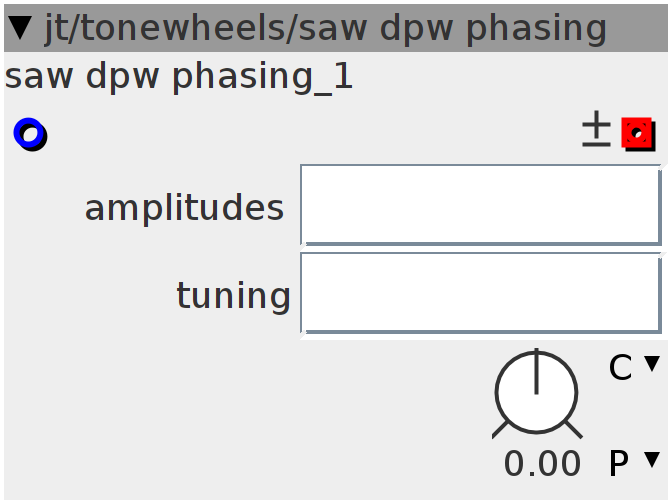
Task: Select the saw dpw phasing_1 name label
Action: 179,77
